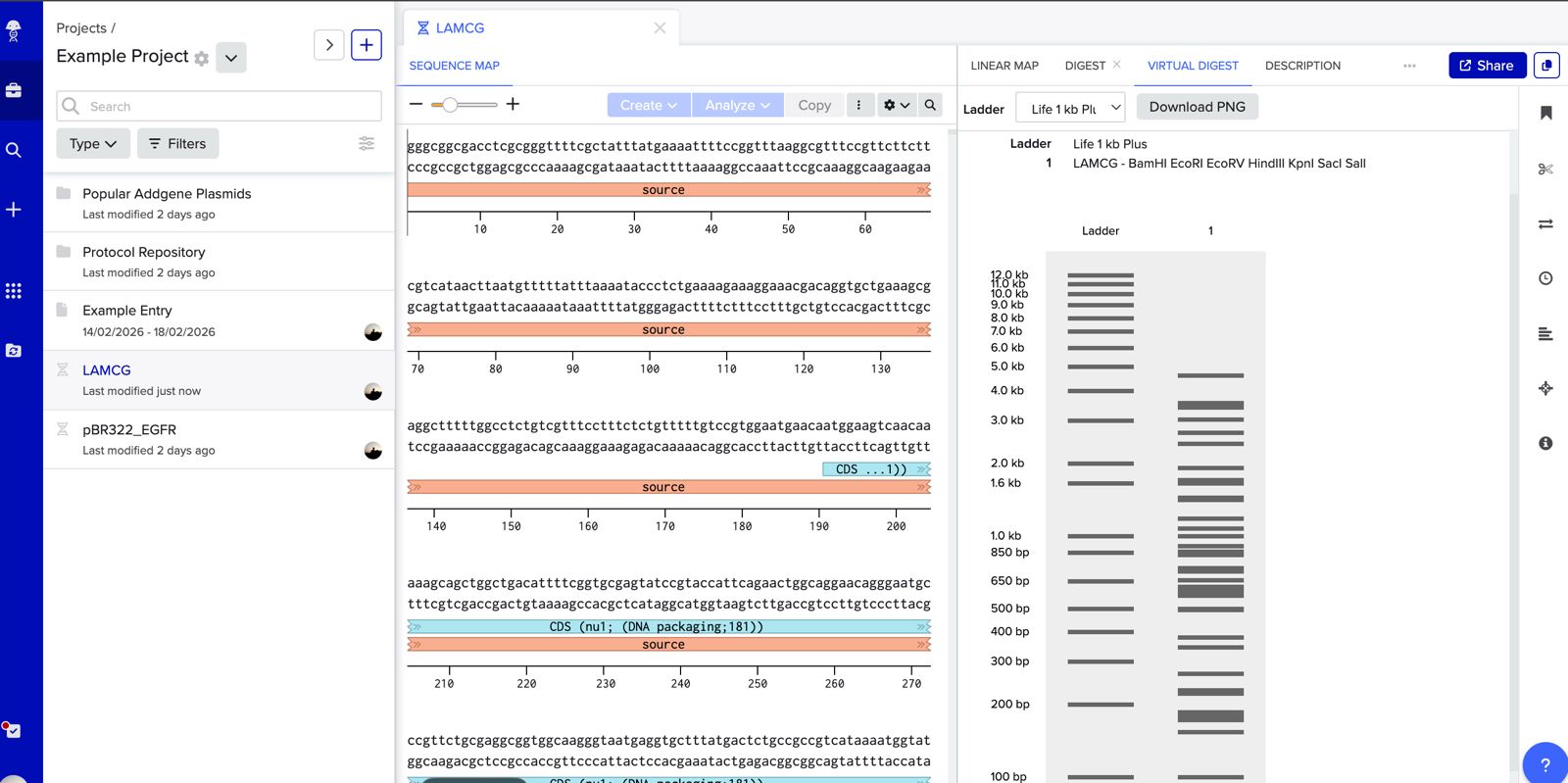Open the Analyze dropdown menu
The width and height of the screenshot is (1568, 783).
click(737, 105)
